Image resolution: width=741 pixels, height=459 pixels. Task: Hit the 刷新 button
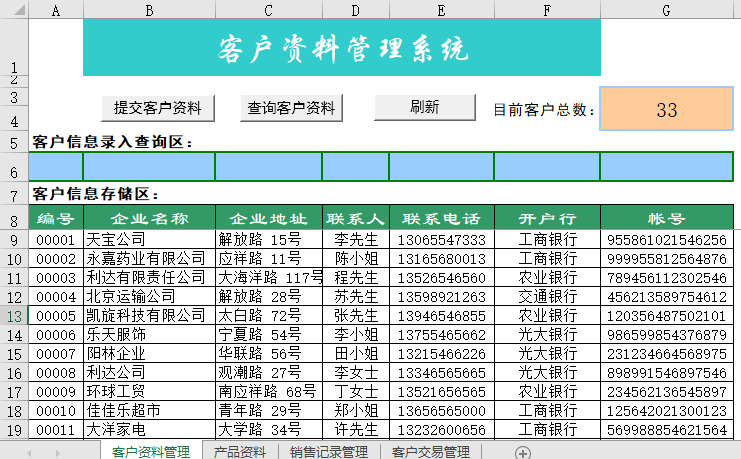[x=424, y=107]
